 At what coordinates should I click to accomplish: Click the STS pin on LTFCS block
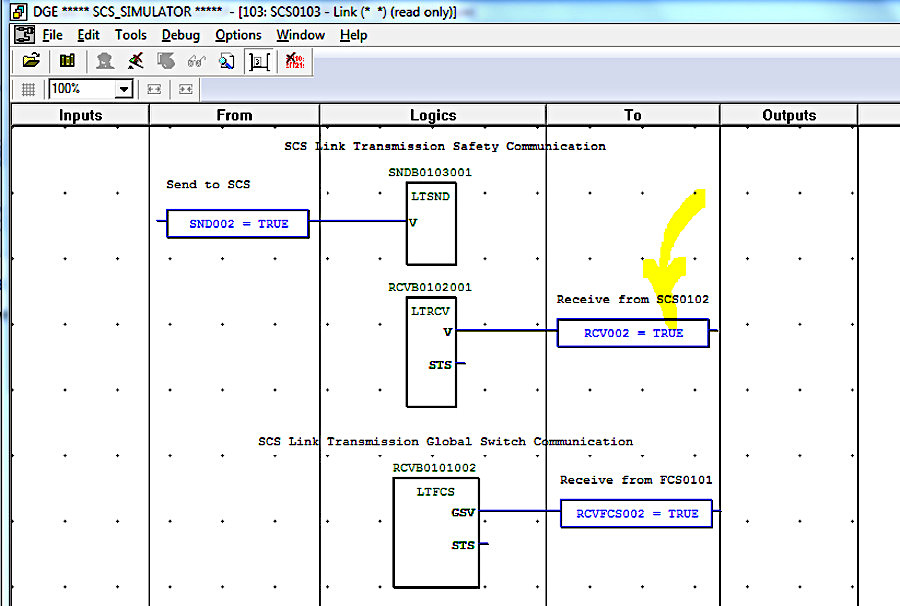(x=463, y=545)
